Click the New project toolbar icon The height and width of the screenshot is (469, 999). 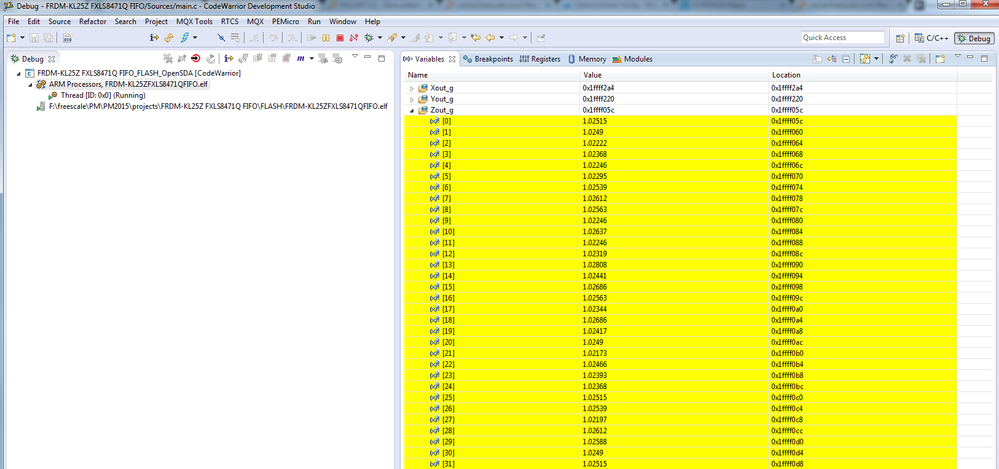[11, 38]
